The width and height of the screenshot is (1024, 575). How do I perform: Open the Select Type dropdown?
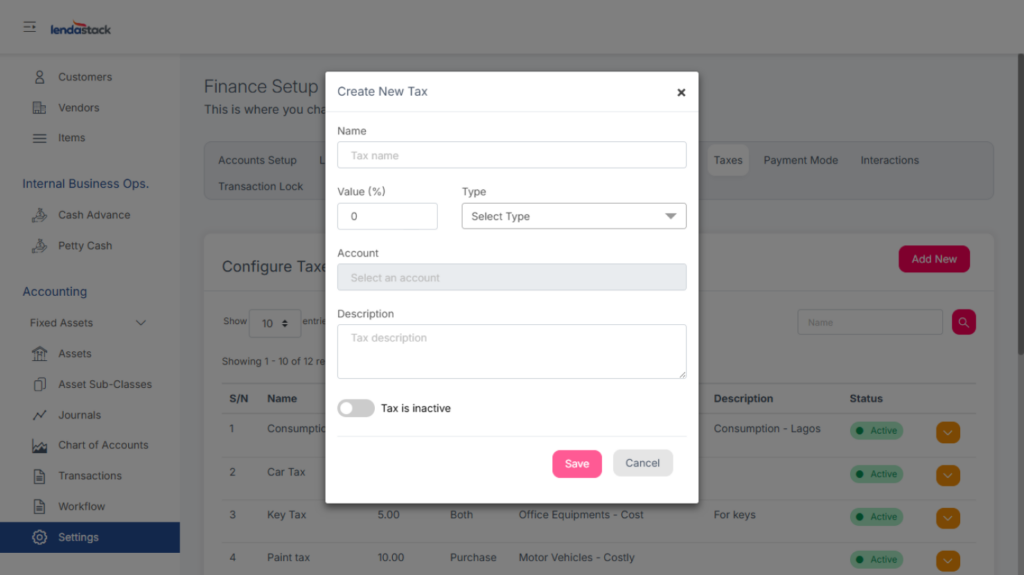click(573, 216)
